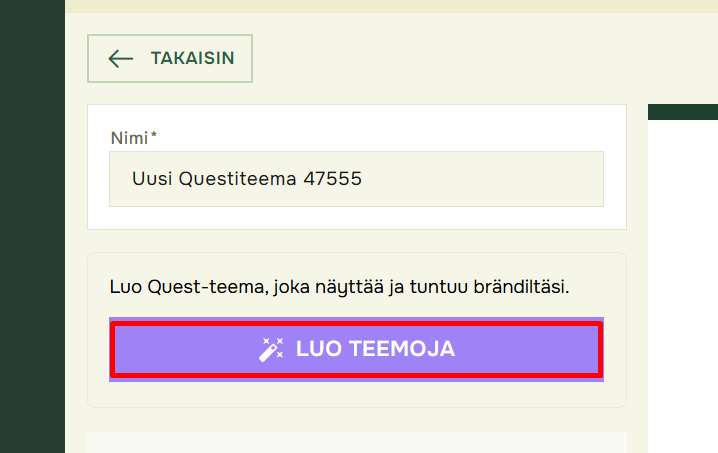
Task: Click the Quest-teema description text
Action: [x=338, y=287]
